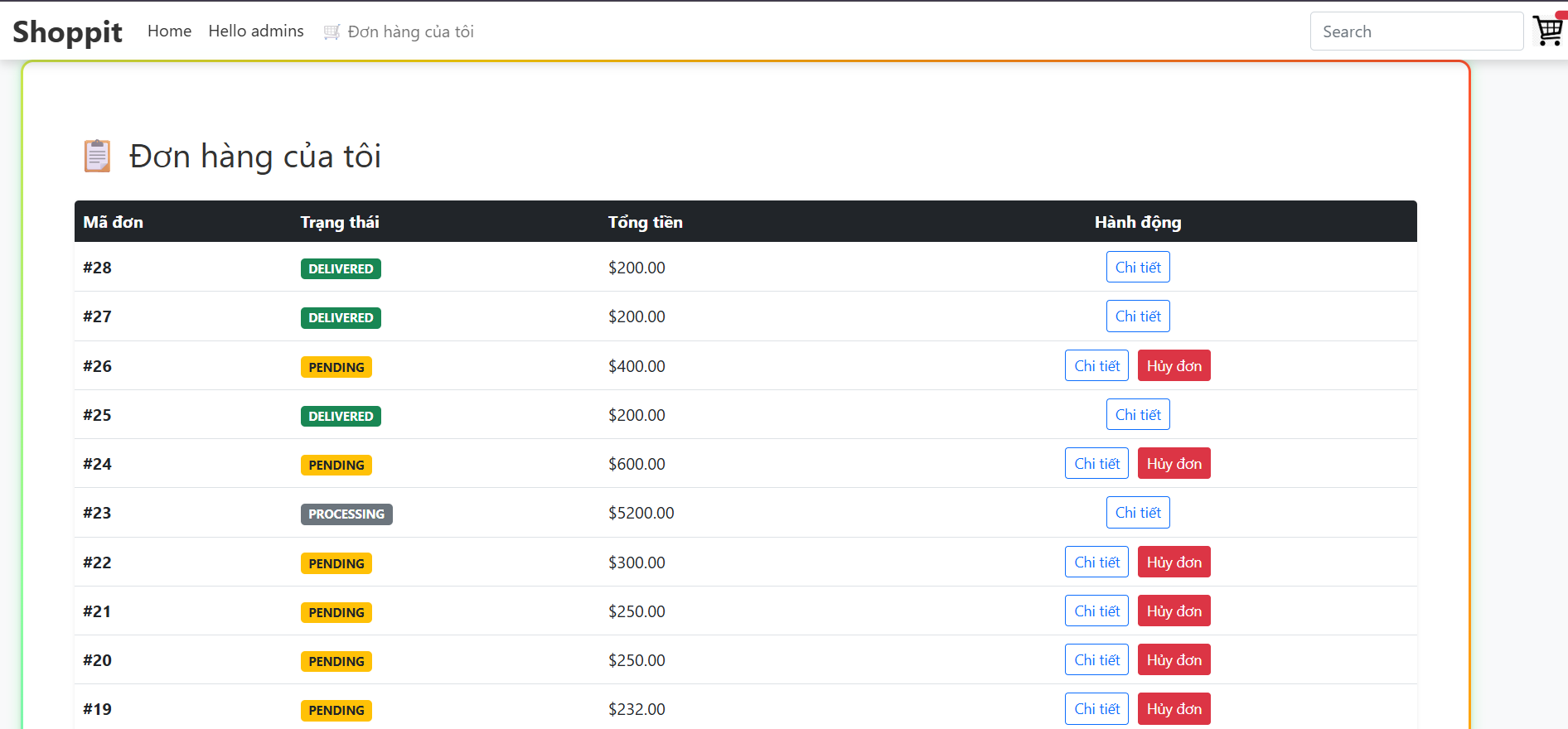Select Hello admins in the navbar
This screenshot has width=1568, height=729.
click(256, 31)
